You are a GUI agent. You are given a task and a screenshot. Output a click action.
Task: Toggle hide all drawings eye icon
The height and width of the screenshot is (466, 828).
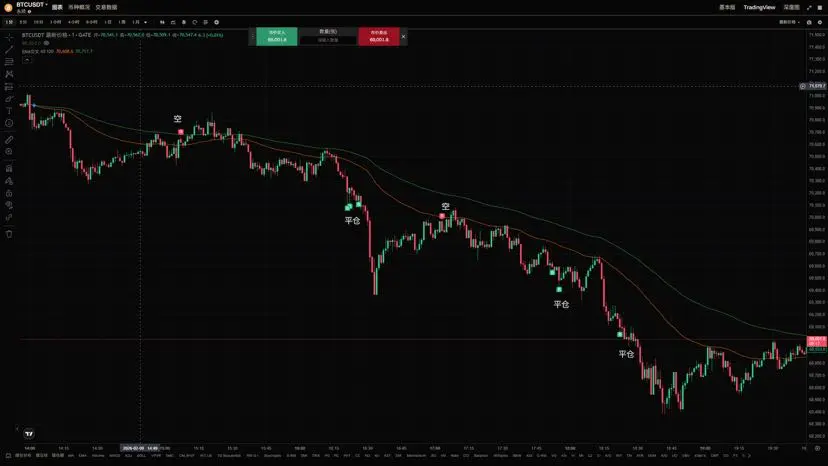point(9,205)
